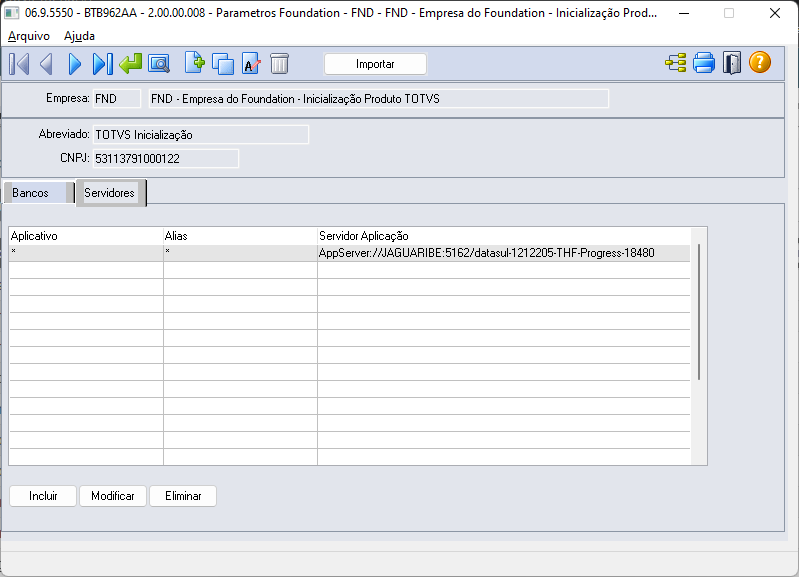This screenshot has height=577, width=799.
Task: Click the Alias column header
Action: point(240,236)
